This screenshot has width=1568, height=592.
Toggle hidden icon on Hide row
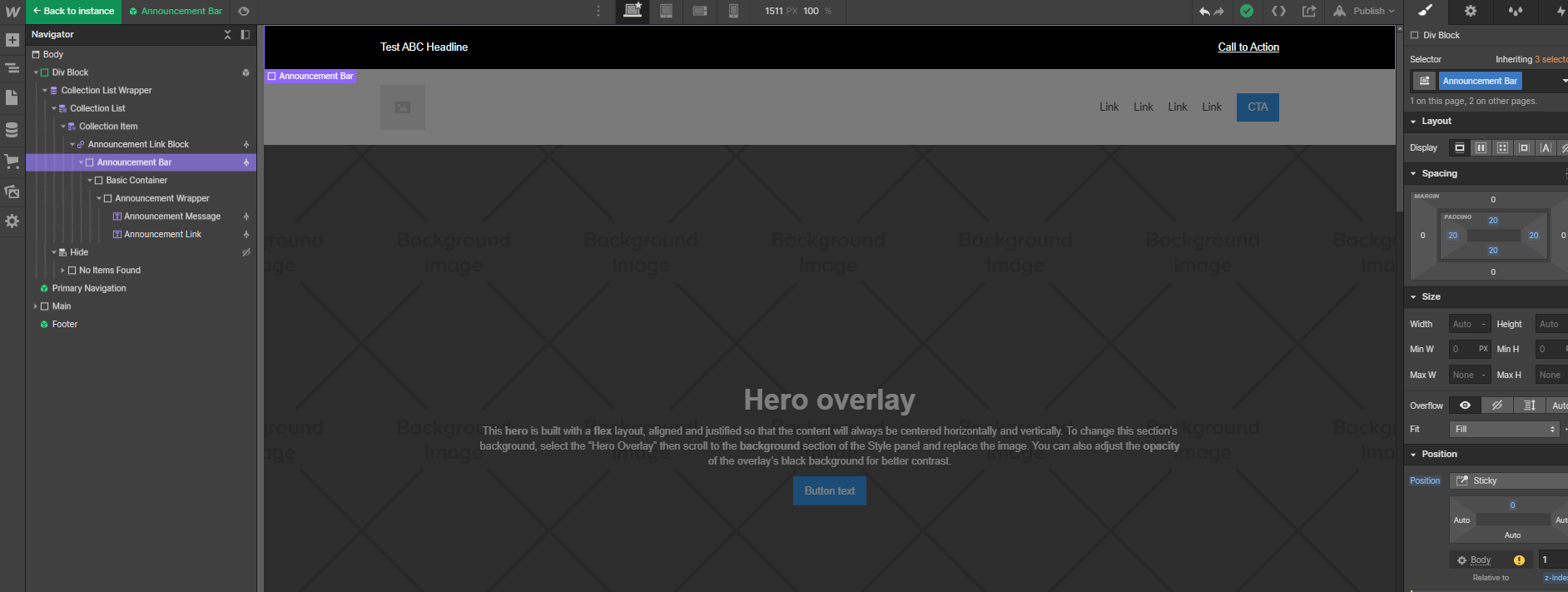click(x=246, y=252)
